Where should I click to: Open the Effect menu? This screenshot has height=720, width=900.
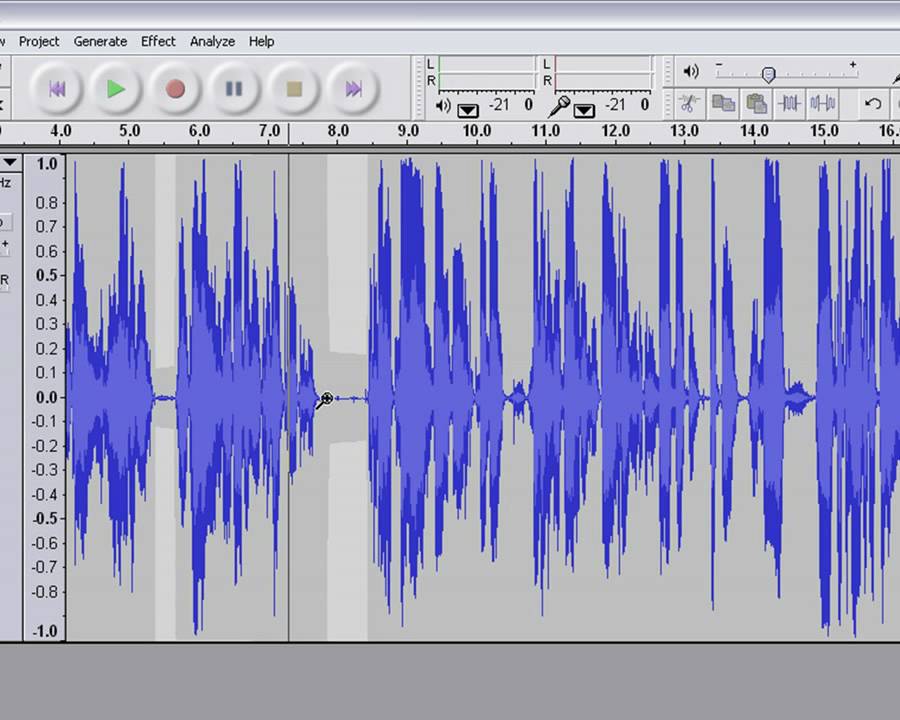(158, 41)
